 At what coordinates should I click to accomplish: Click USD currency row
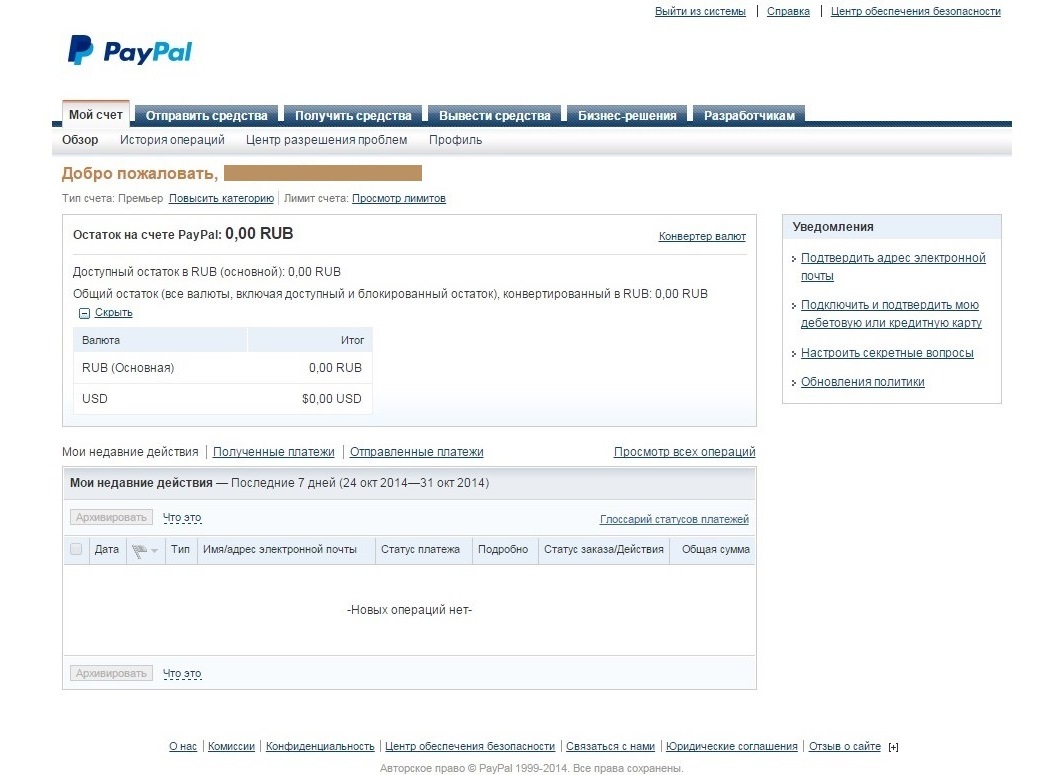tap(223, 399)
